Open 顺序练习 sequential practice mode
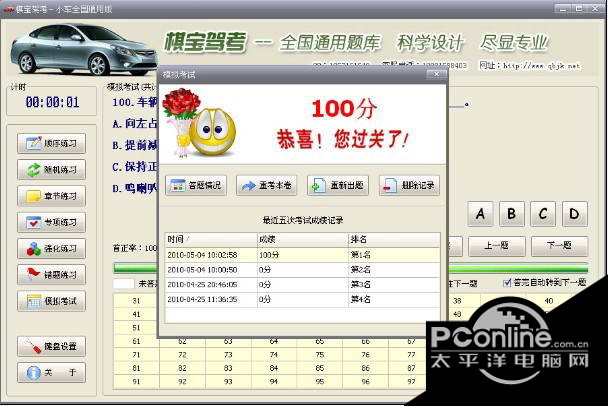The width and height of the screenshot is (608, 406). (x=52, y=143)
